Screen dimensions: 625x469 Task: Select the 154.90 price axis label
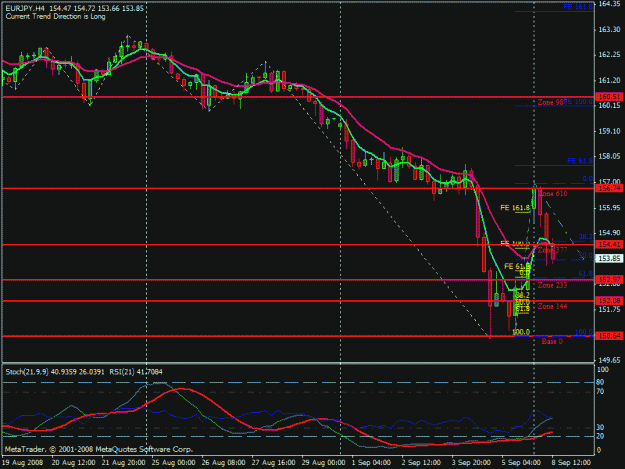tap(609, 233)
